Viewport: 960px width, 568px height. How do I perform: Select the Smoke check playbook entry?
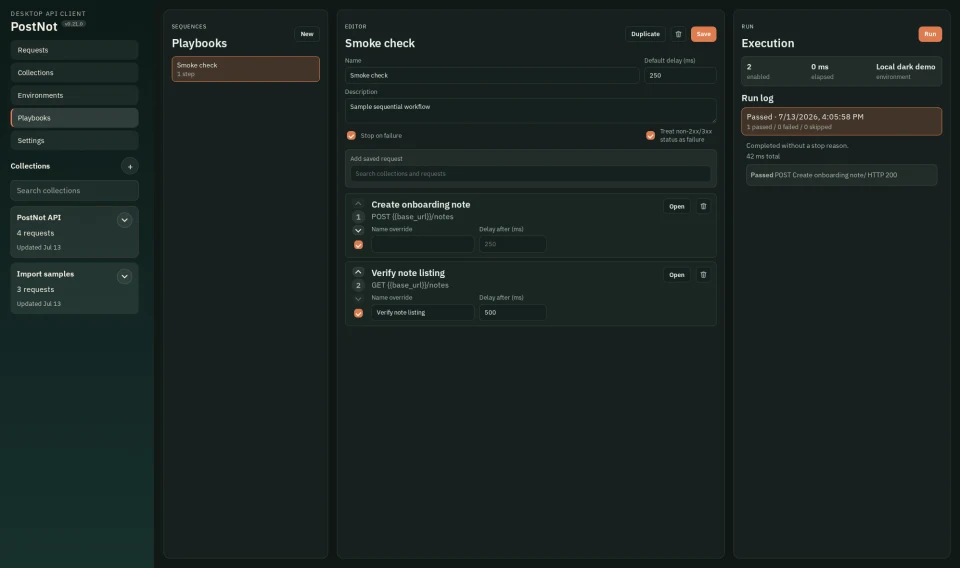[x=246, y=69]
